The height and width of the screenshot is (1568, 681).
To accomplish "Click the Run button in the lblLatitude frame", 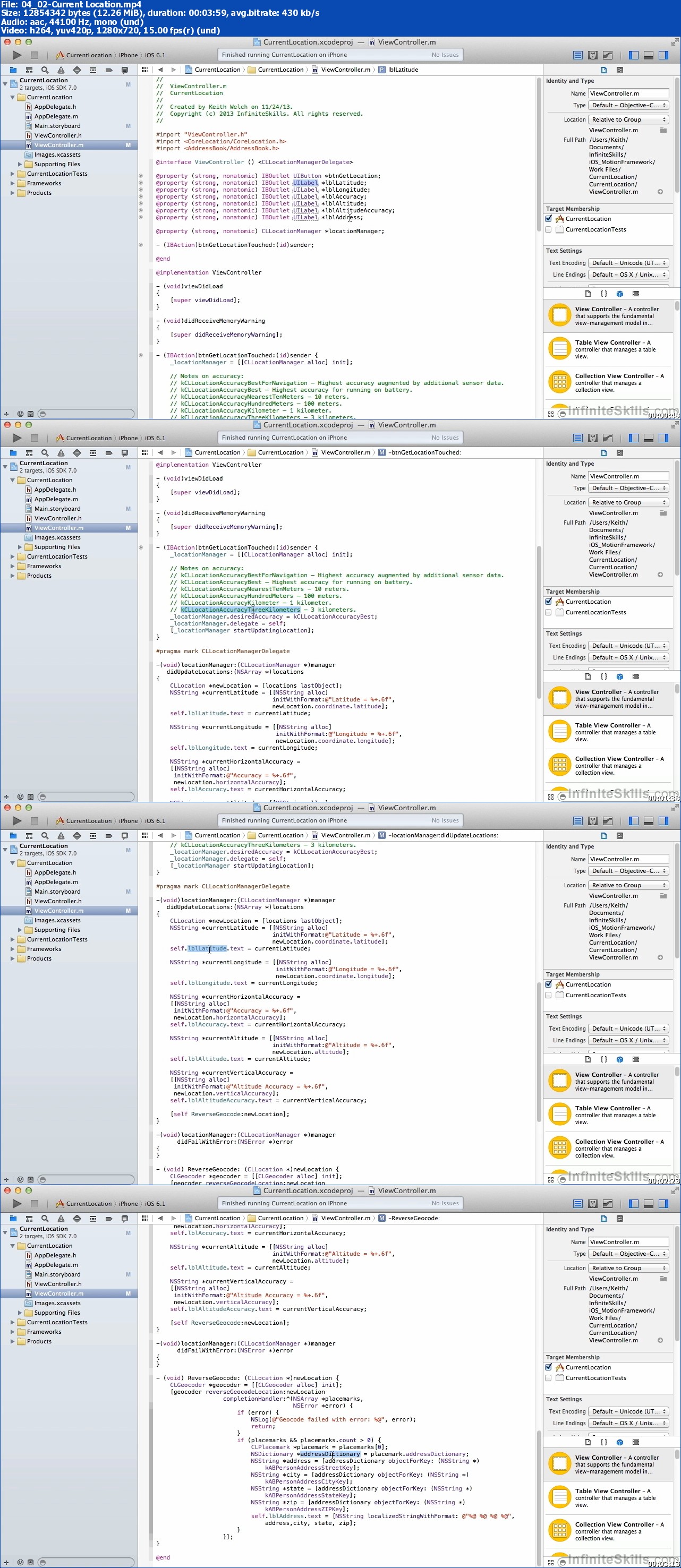I will click(17, 55).
